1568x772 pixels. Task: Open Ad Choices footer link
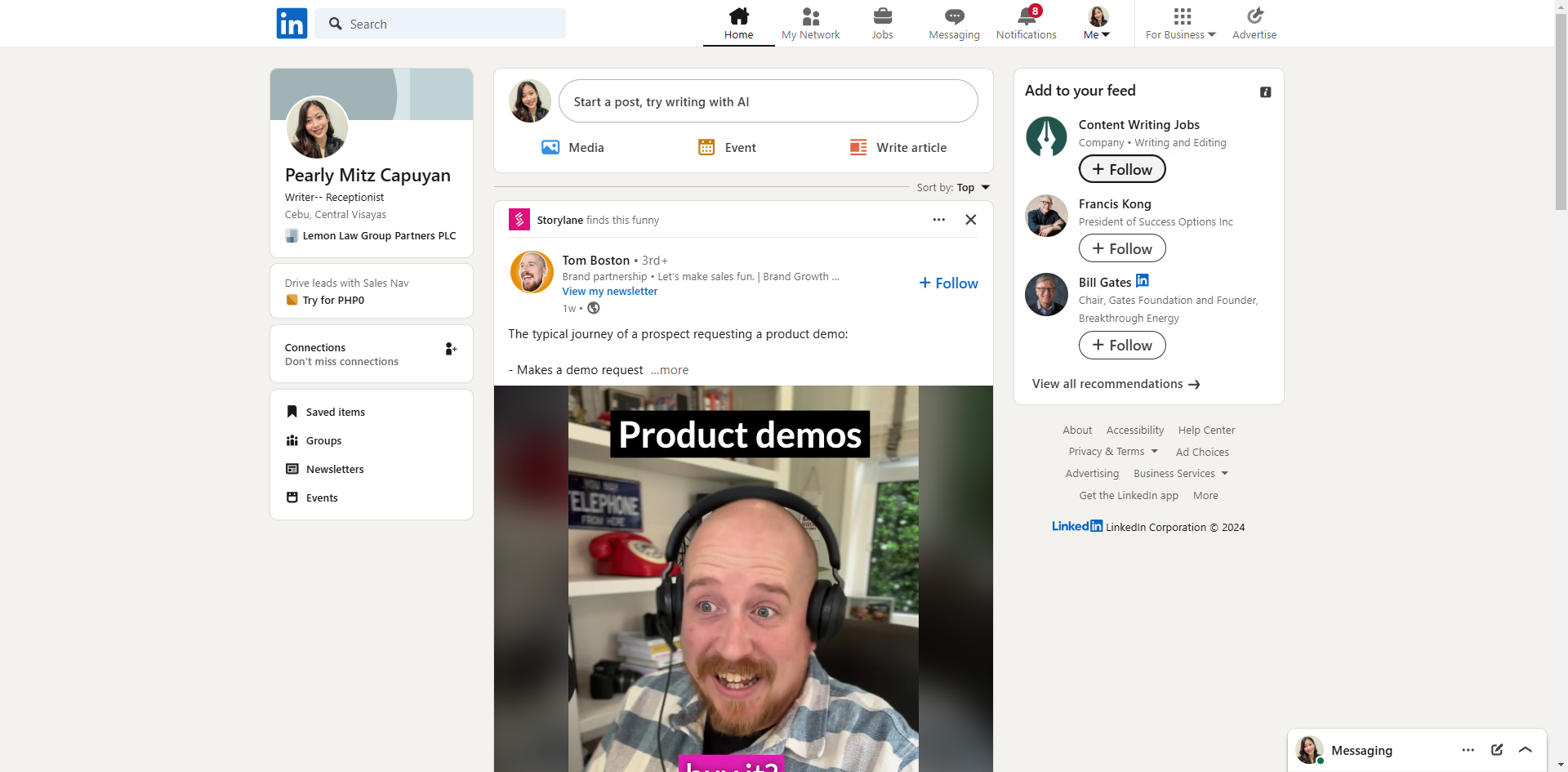pyautogui.click(x=1202, y=453)
